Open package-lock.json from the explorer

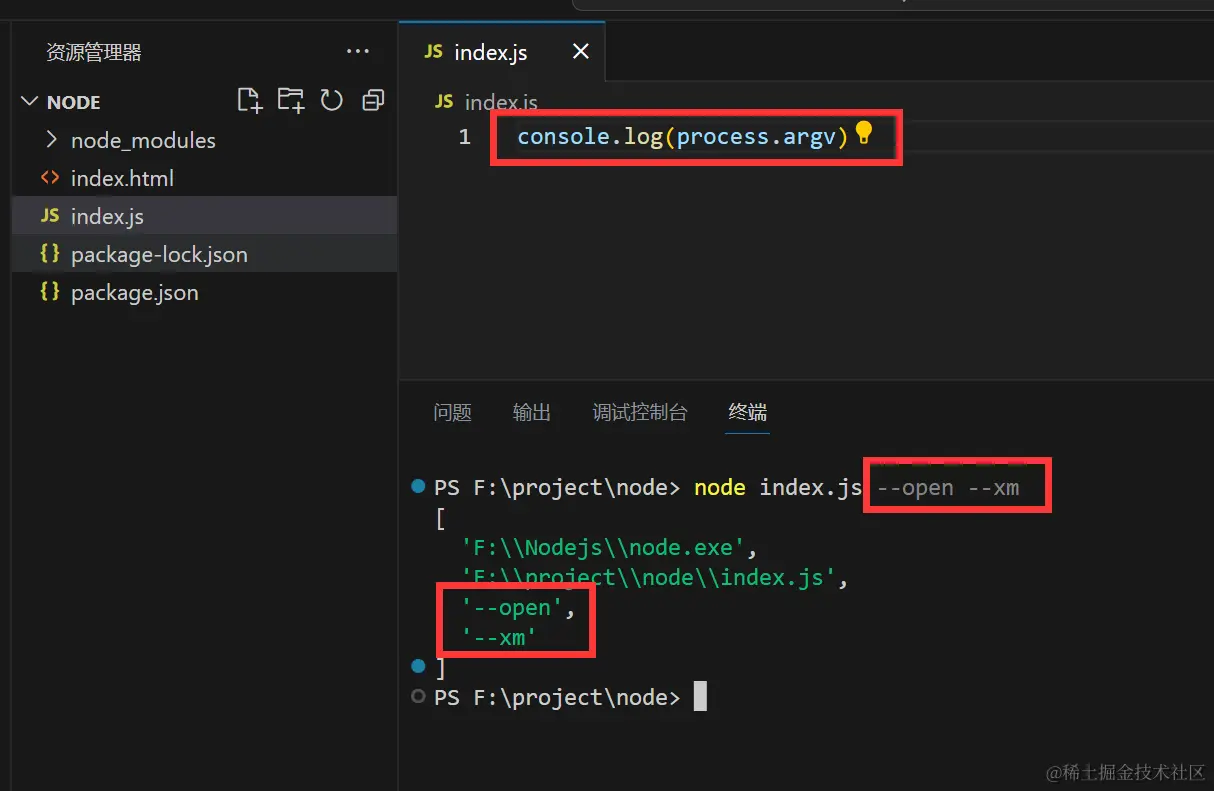click(159, 254)
